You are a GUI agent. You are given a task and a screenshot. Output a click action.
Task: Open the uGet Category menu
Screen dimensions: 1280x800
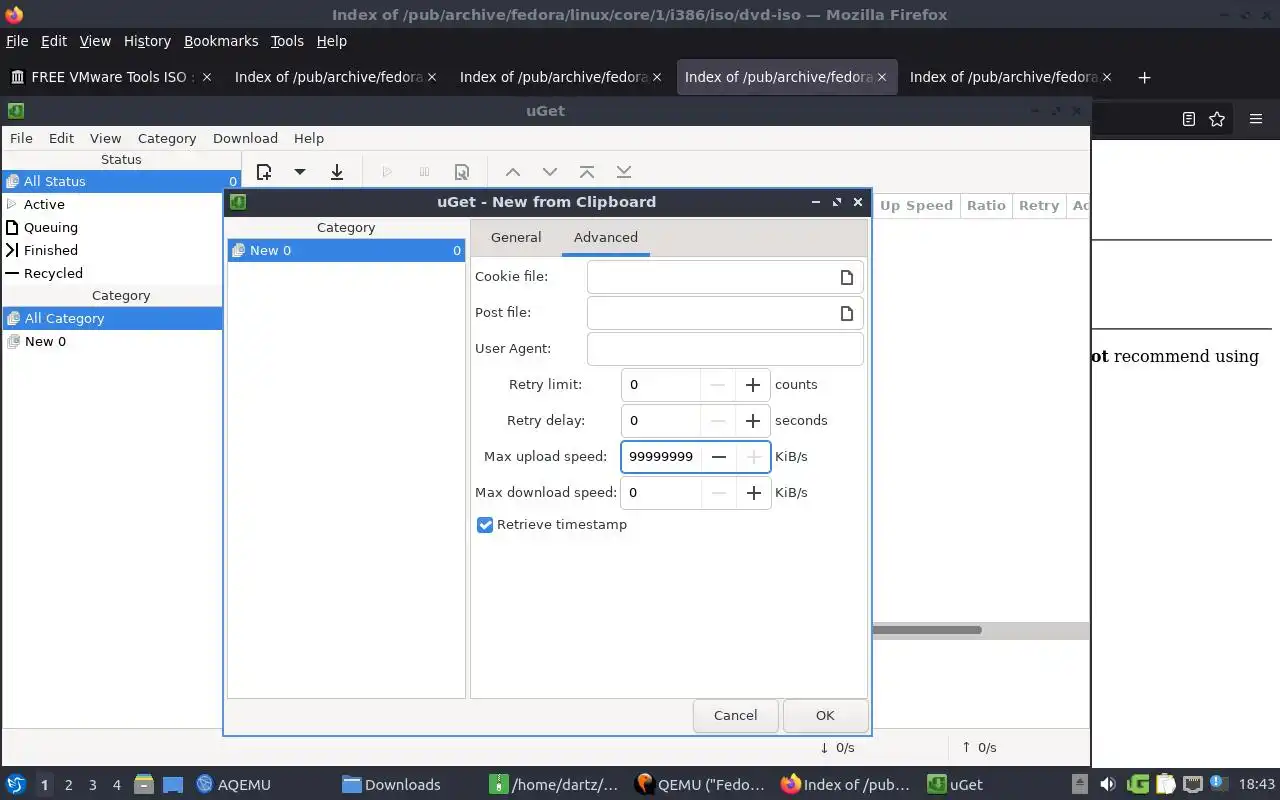(167, 138)
